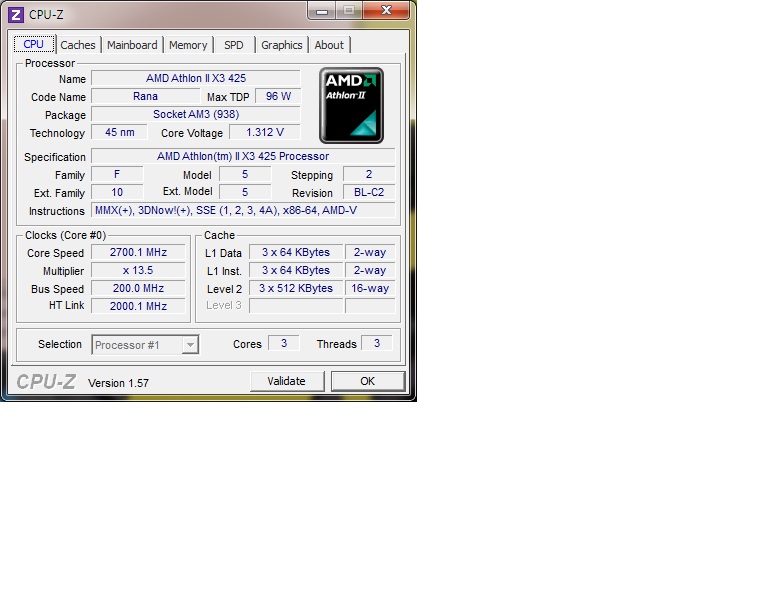Select the CPU tab
The height and width of the screenshot is (614, 768).
pyautogui.click(x=34, y=44)
